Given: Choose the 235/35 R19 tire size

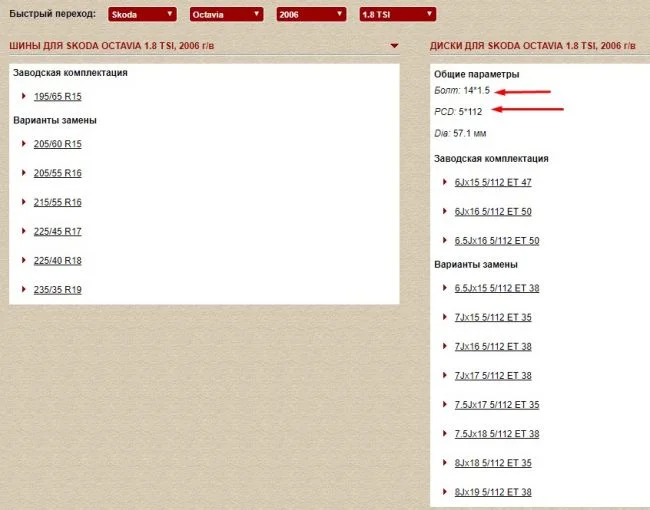Looking at the screenshot, I should point(57,289).
